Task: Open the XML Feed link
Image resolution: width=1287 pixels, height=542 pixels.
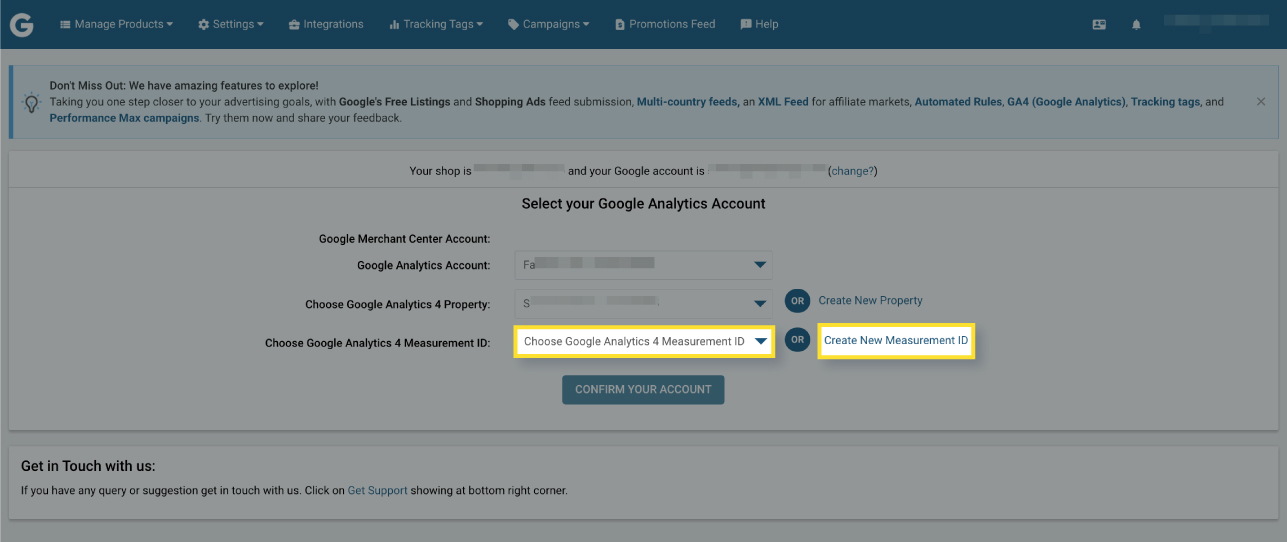Action: point(784,102)
